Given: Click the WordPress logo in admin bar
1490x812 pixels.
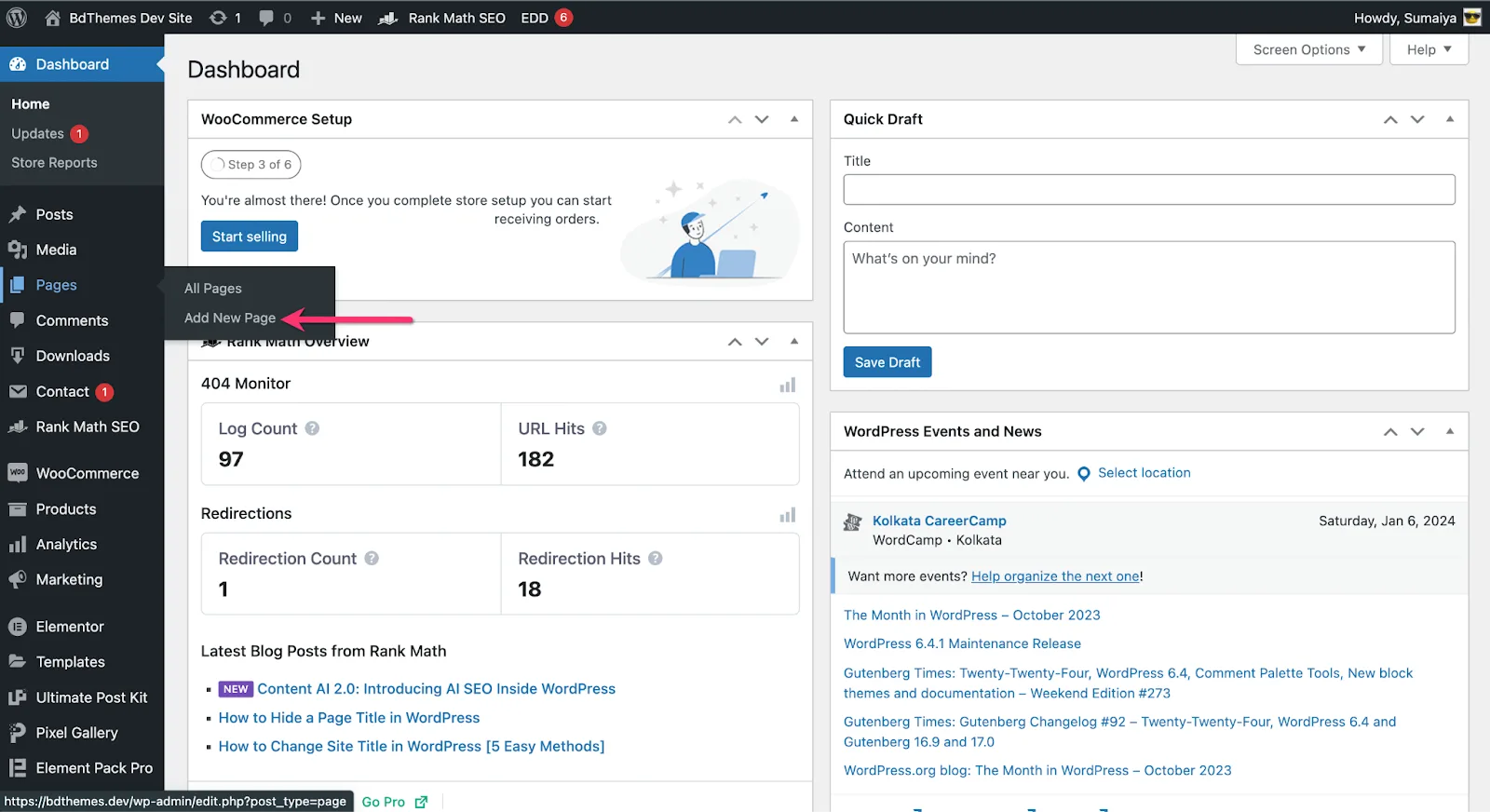Looking at the screenshot, I should tap(17, 18).
